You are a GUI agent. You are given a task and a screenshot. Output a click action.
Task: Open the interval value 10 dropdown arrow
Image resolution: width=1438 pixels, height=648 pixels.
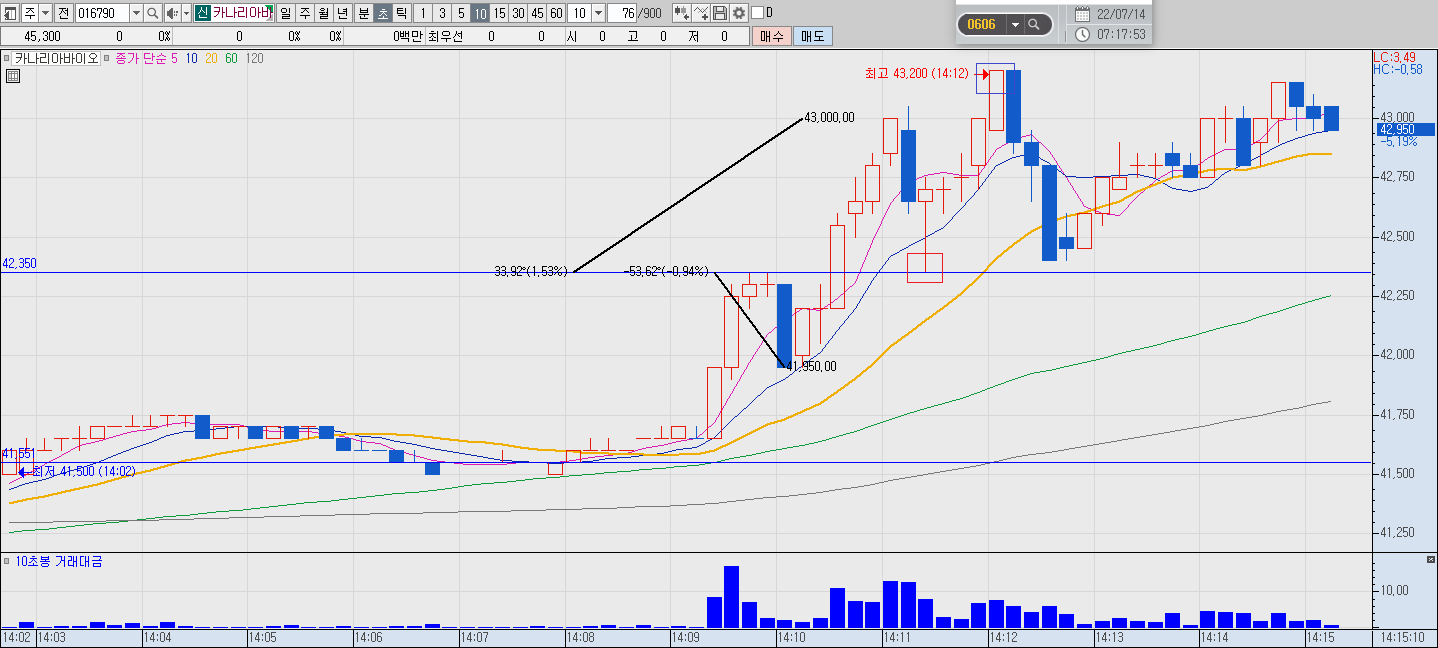[x=598, y=13]
